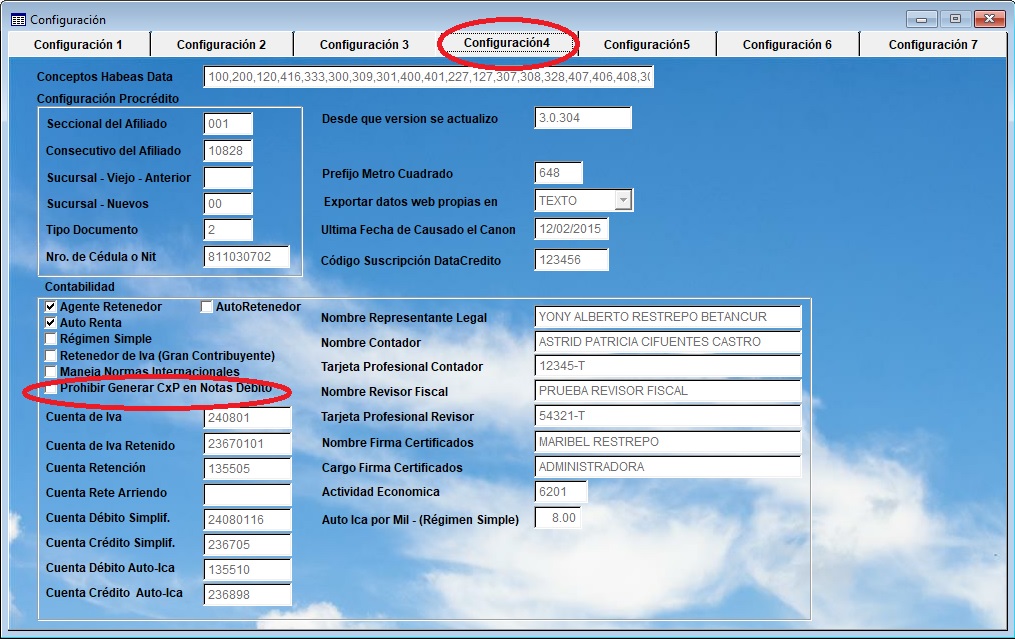This screenshot has height=639, width=1015.
Task: Click the Tipo Documento field
Action: (x=228, y=230)
